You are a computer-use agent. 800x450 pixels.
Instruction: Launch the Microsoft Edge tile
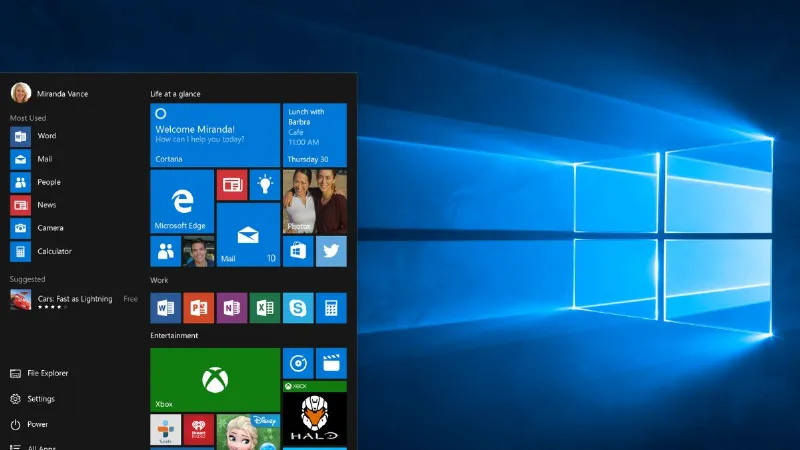coord(182,202)
